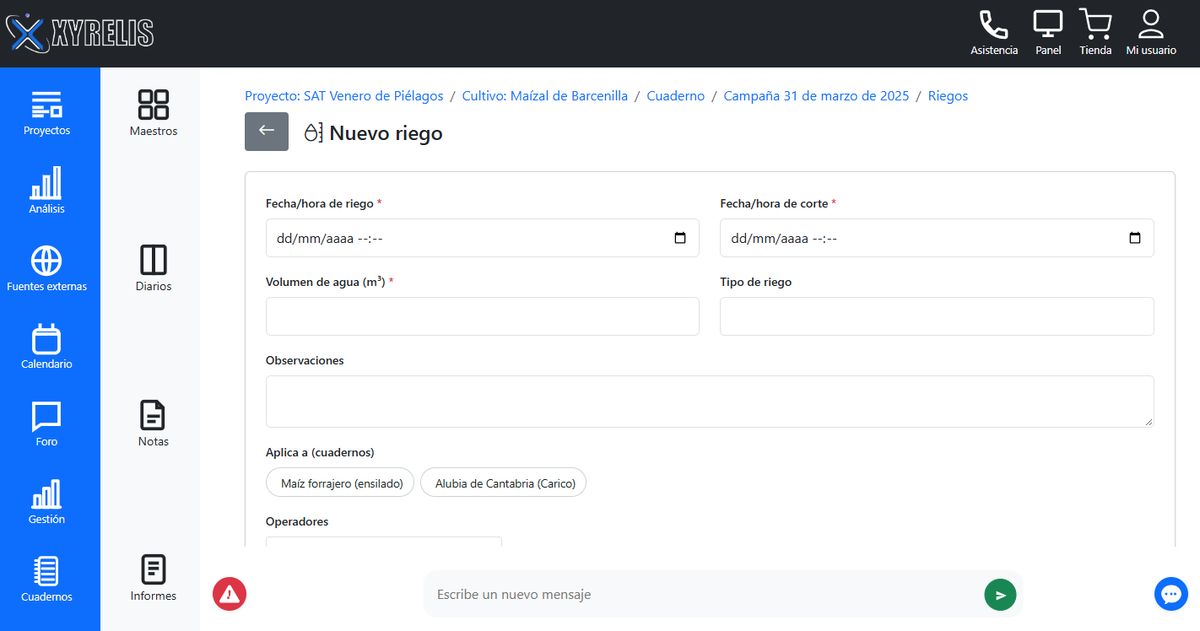Open Notas document icon
1200x631 pixels.
[x=153, y=423]
